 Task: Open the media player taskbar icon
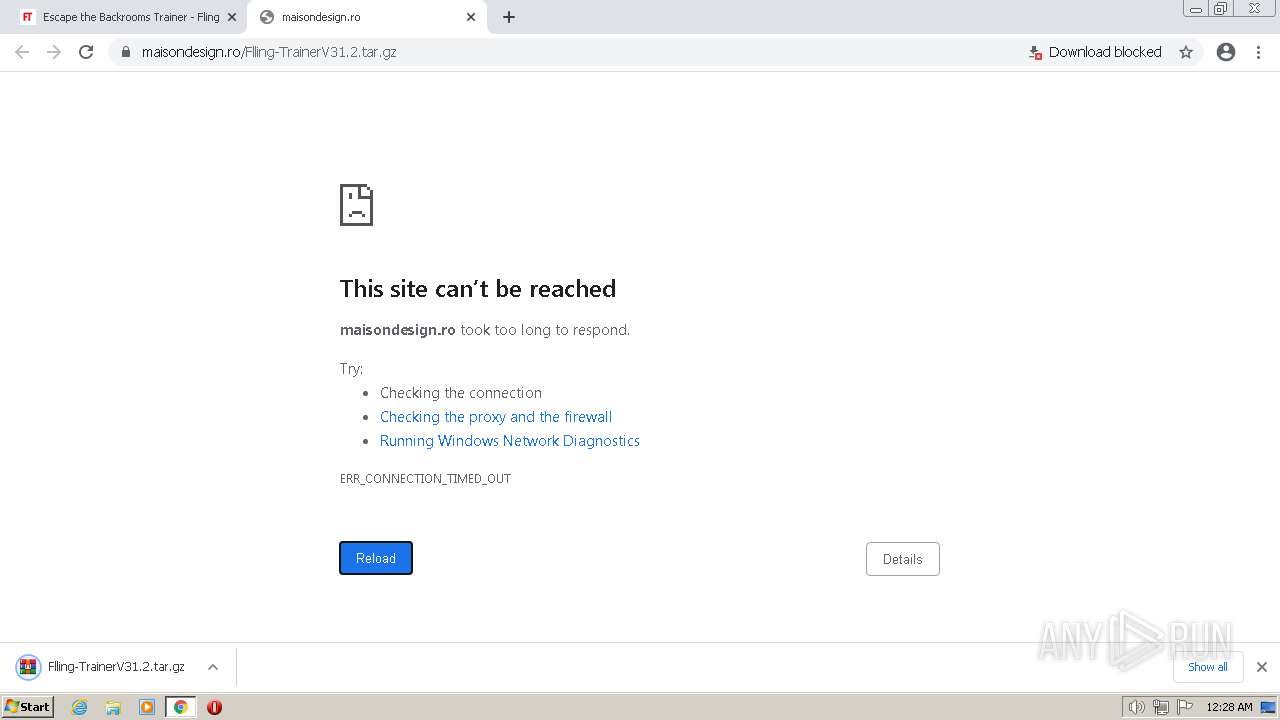click(147, 707)
